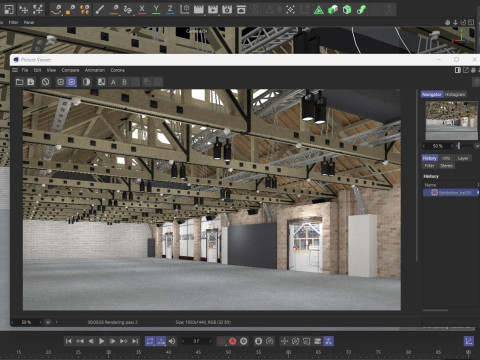Click the coordinate system icon next to Z
Screen dimensions: 480x360
184,9
